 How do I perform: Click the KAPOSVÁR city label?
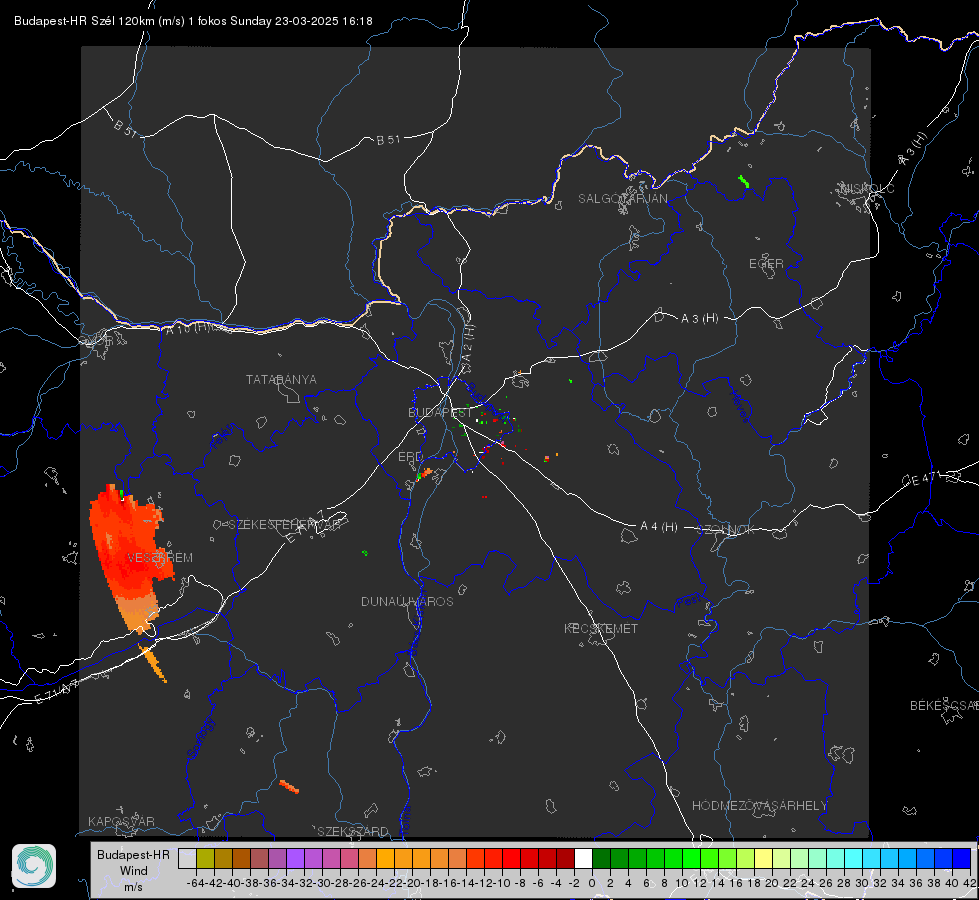[121, 821]
